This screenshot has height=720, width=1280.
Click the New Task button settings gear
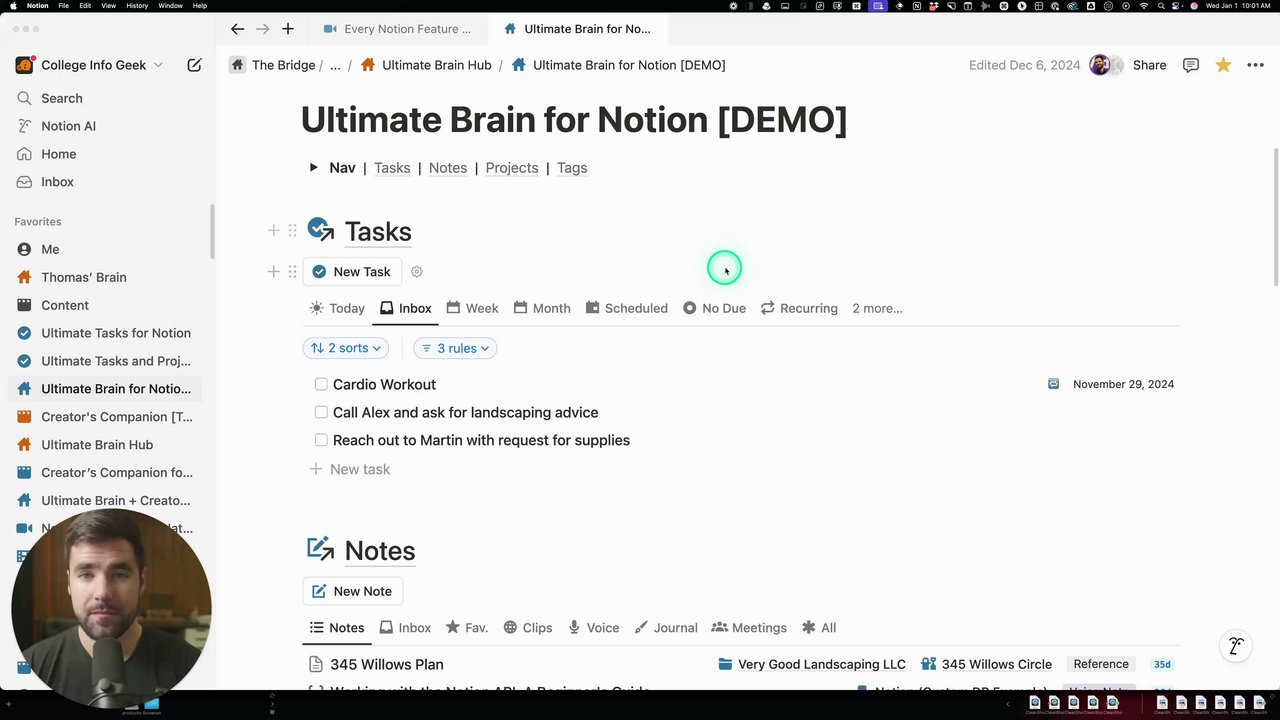pyautogui.click(x=417, y=272)
